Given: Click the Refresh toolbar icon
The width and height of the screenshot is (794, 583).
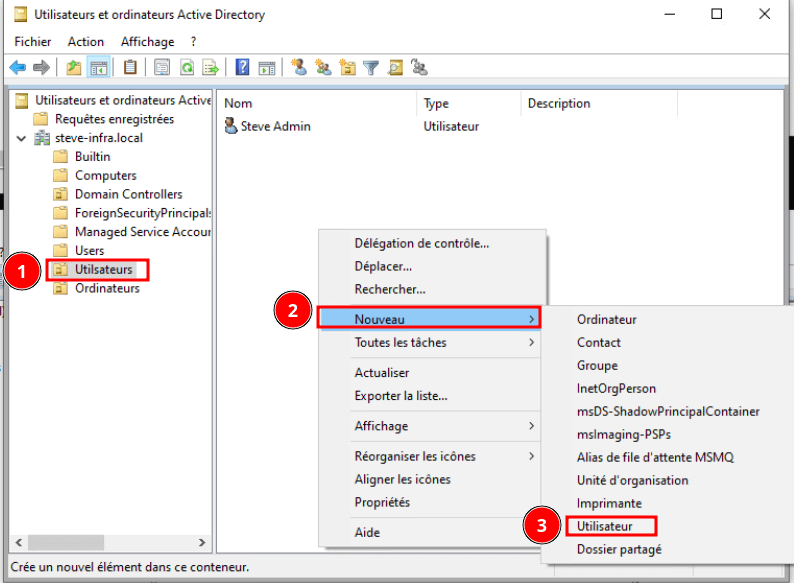Looking at the screenshot, I should coord(187,68).
